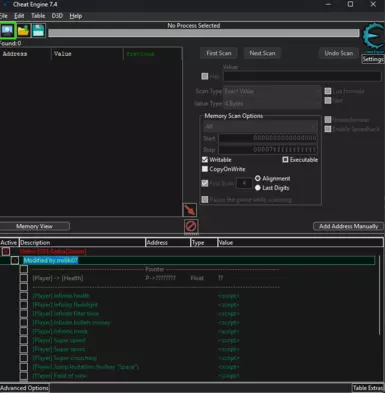385x393 pixels.
Task: Click the Next Scan button
Action: point(262,53)
